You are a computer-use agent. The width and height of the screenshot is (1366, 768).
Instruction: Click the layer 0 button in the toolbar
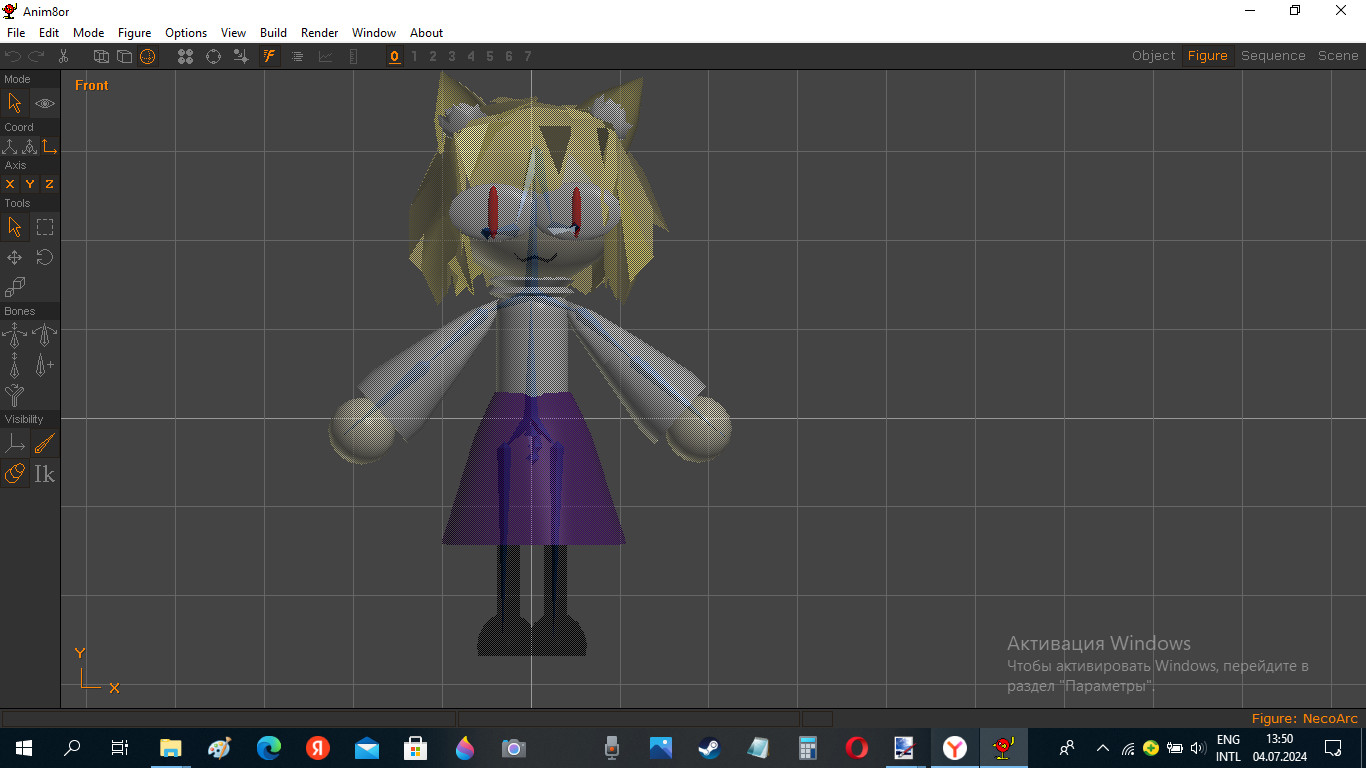394,56
